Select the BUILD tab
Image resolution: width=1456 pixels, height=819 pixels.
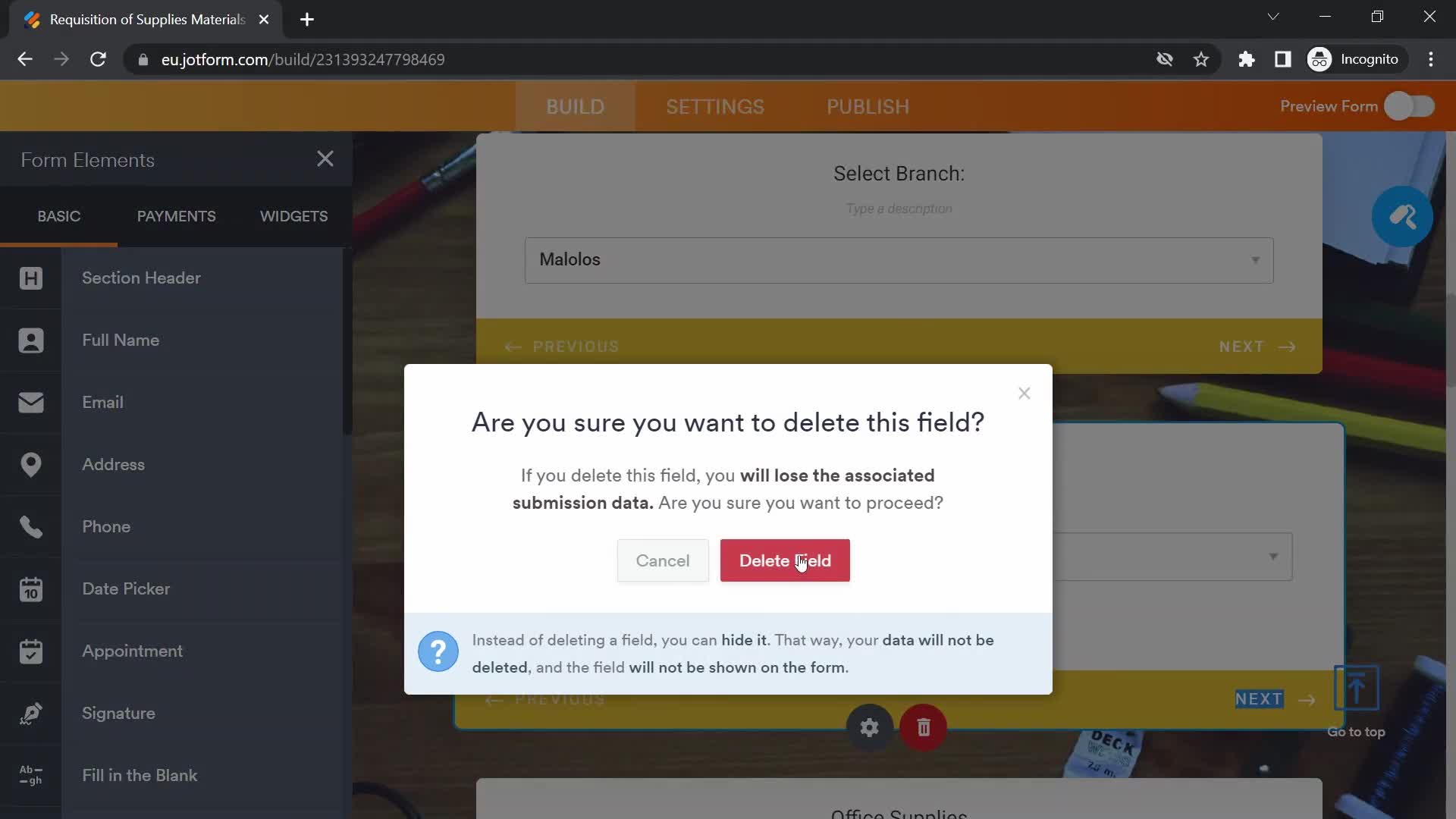(575, 106)
